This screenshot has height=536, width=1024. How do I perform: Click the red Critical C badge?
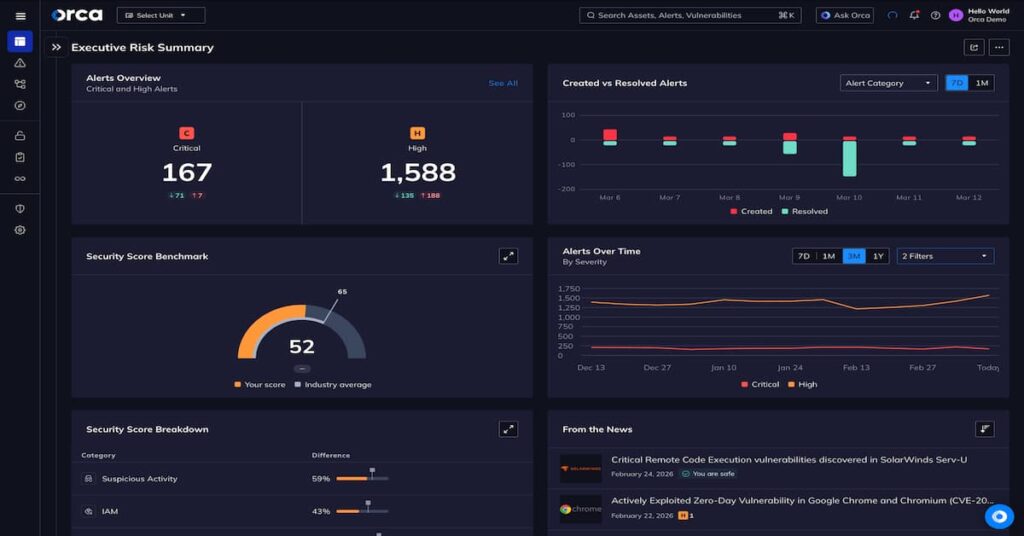pyautogui.click(x=187, y=133)
